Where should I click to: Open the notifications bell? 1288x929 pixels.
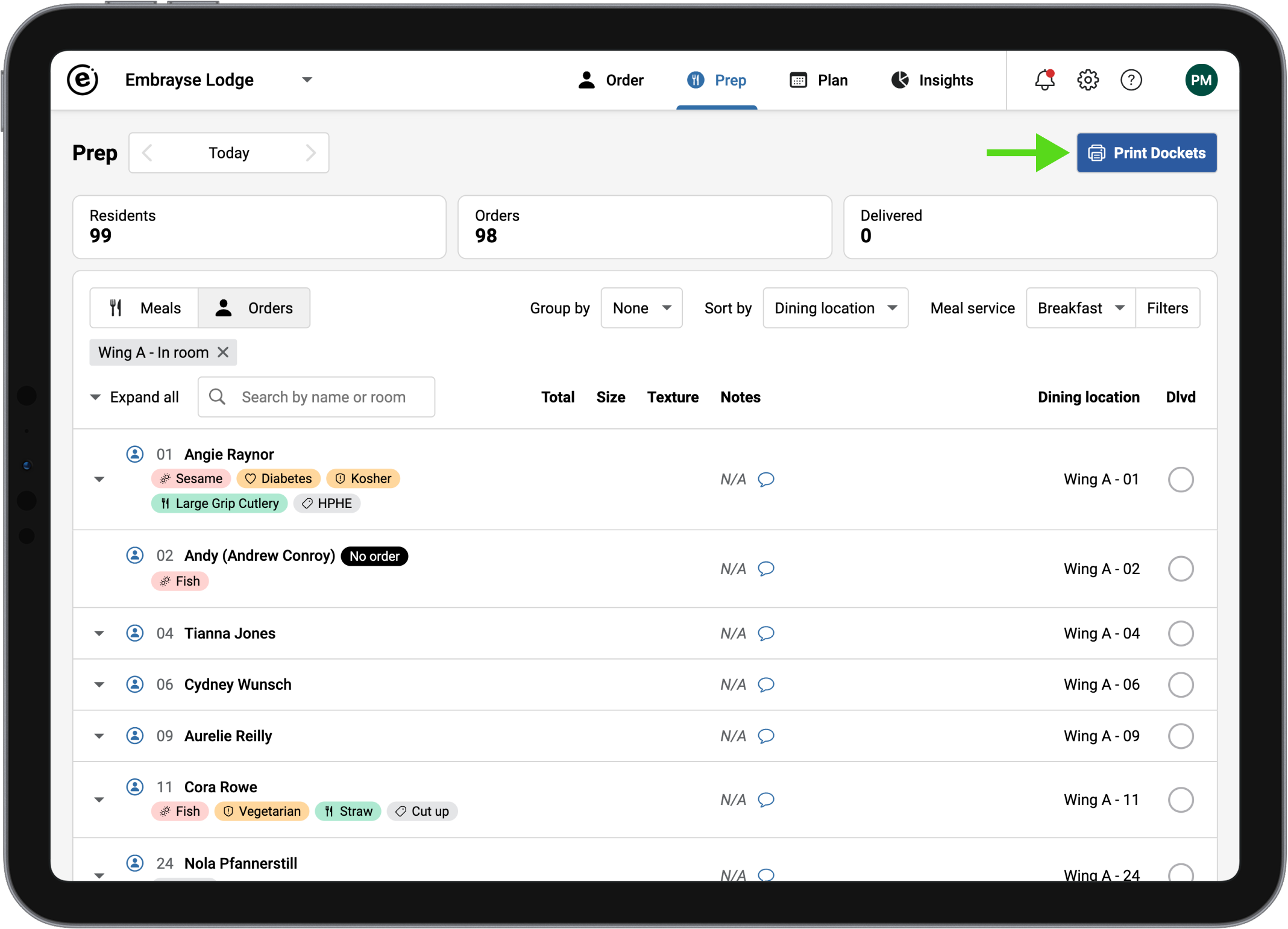pyautogui.click(x=1045, y=80)
